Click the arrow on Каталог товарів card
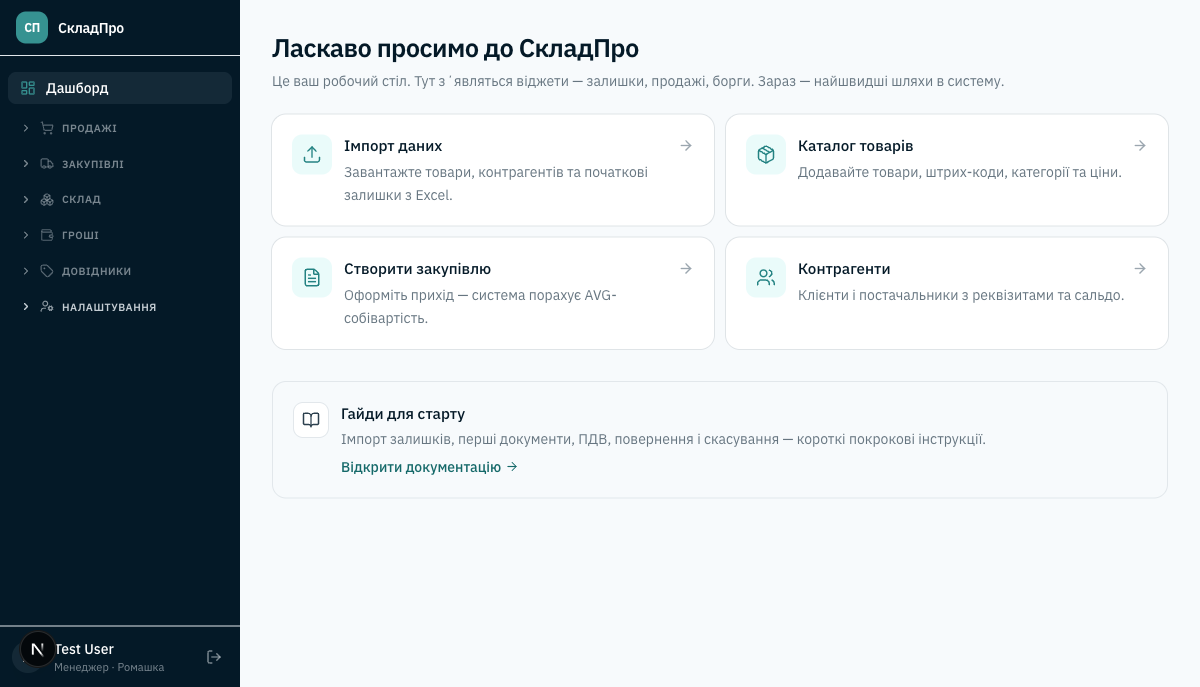The image size is (1200, 687). pos(1140,146)
